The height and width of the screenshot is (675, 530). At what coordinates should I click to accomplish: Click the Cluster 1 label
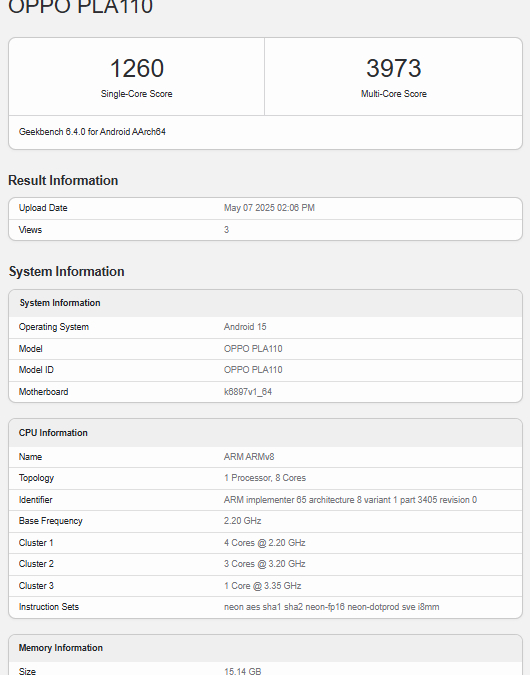click(x=36, y=543)
